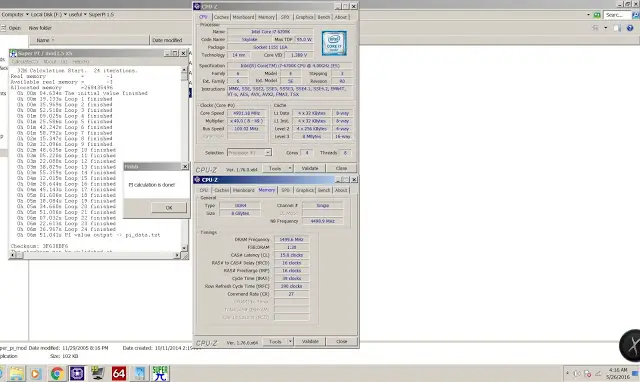Open File Explorer folder taskbar icon

pos(17,373)
